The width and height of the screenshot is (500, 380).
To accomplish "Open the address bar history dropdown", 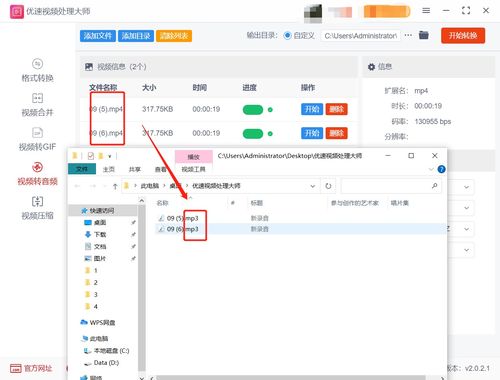I will [x=313, y=186].
